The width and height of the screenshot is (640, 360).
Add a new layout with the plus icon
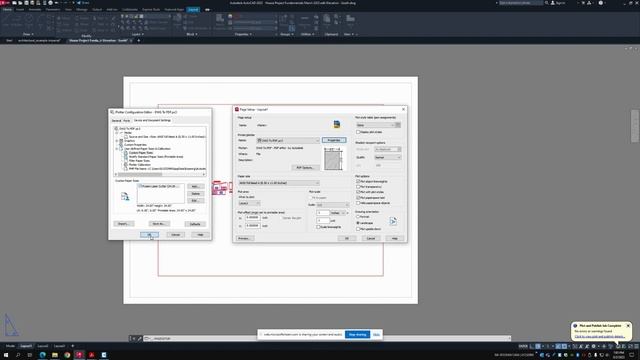tap(73, 346)
